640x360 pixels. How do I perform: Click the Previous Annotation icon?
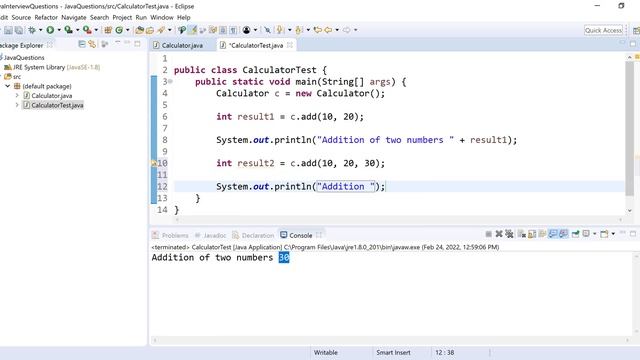point(298,30)
